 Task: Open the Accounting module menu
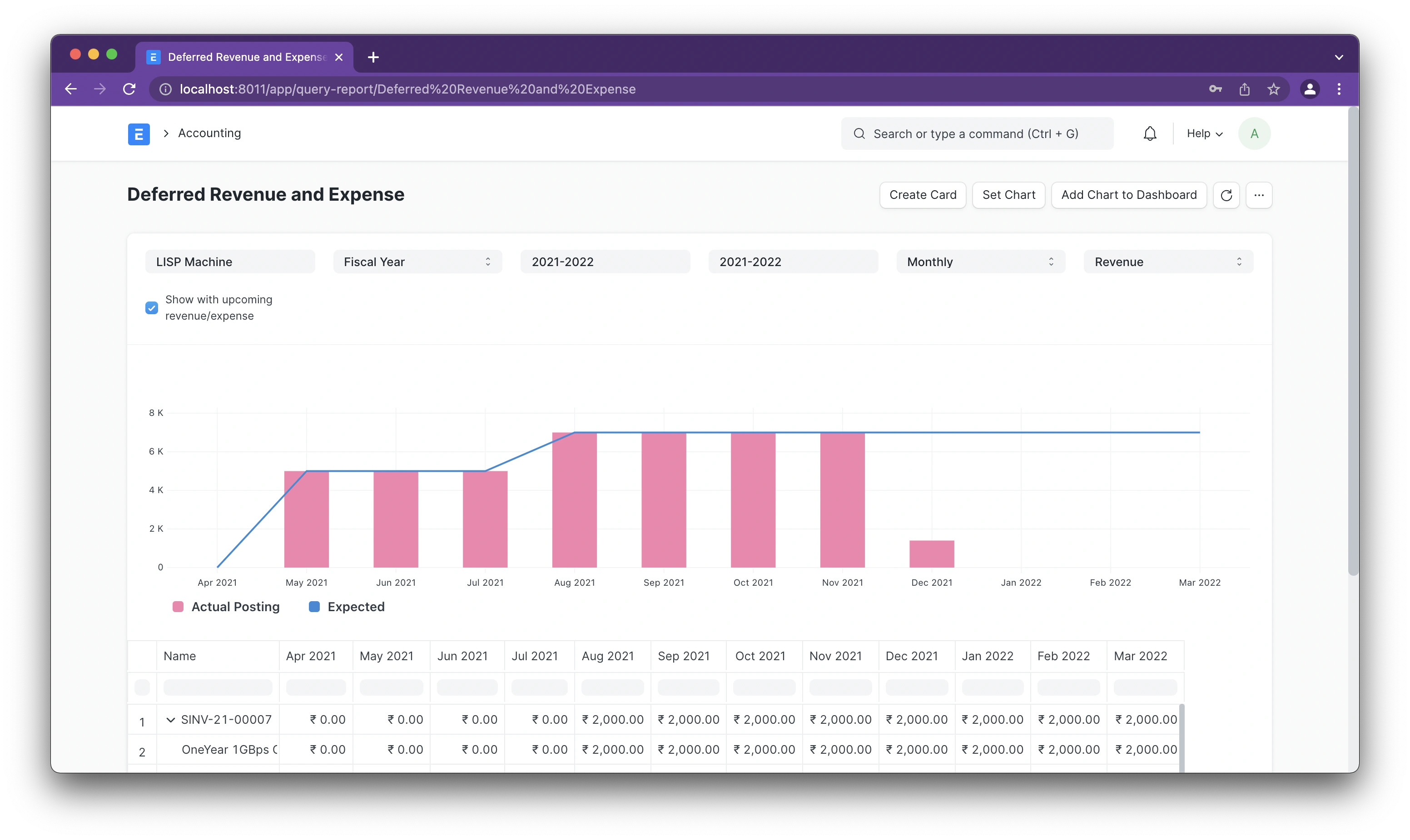pyautogui.click(x=209, y=133)
